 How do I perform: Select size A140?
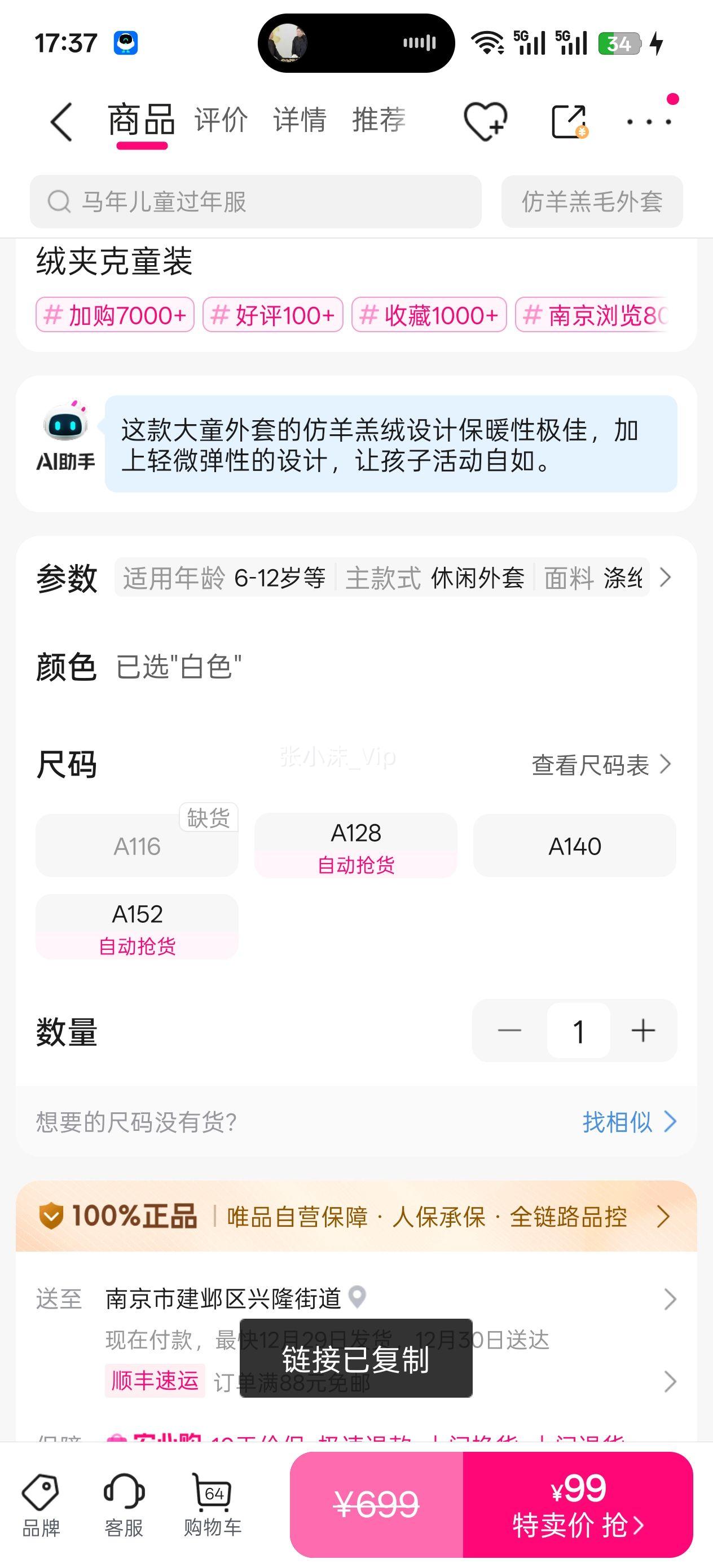click(x=574, y=845)
